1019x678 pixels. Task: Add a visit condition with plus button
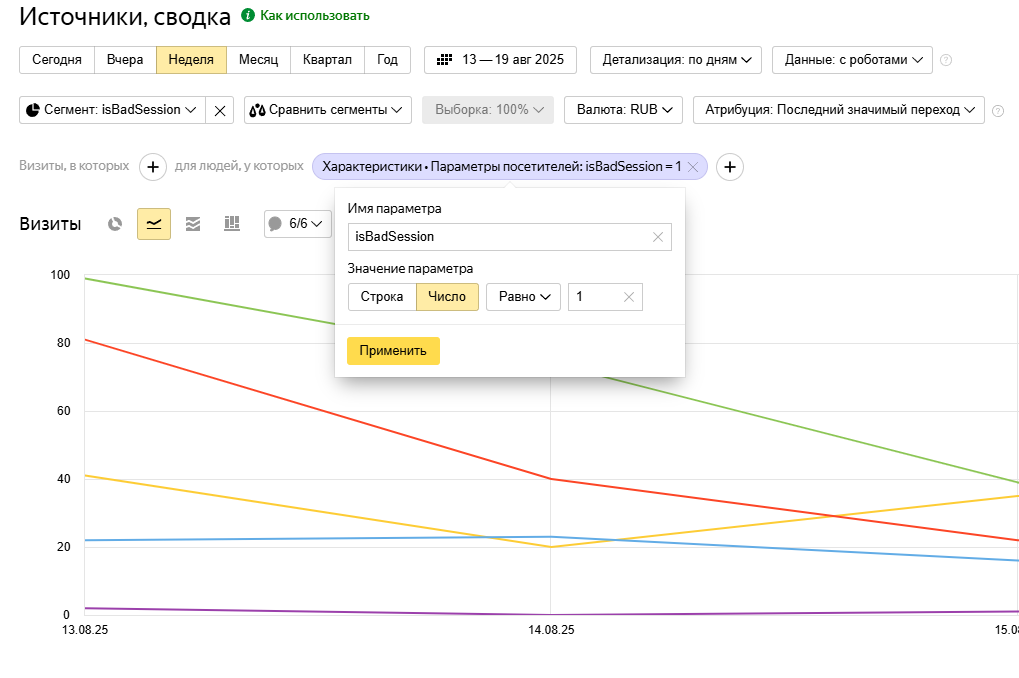point(152,167)
